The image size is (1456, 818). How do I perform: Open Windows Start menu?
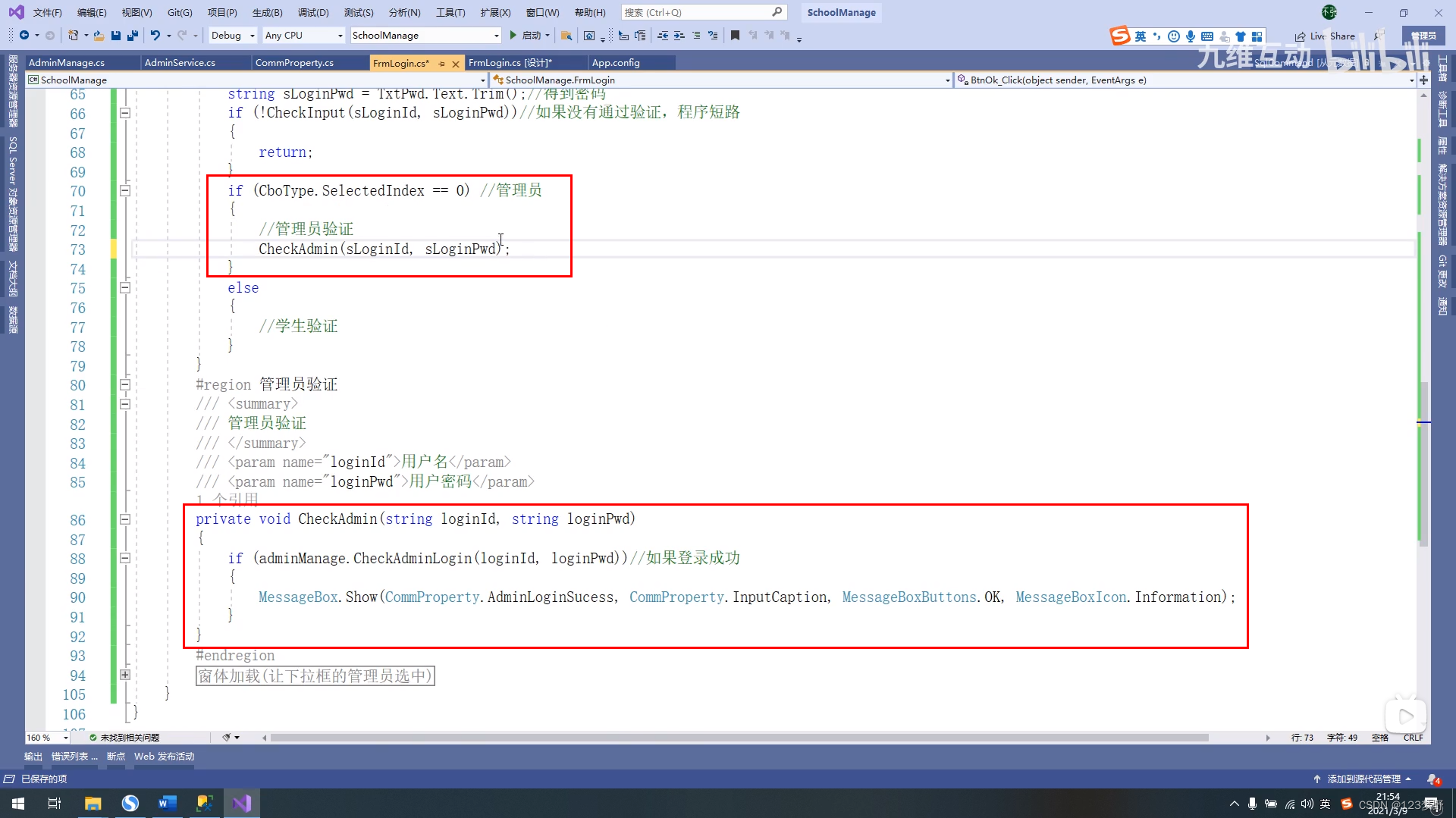point(18,804)
